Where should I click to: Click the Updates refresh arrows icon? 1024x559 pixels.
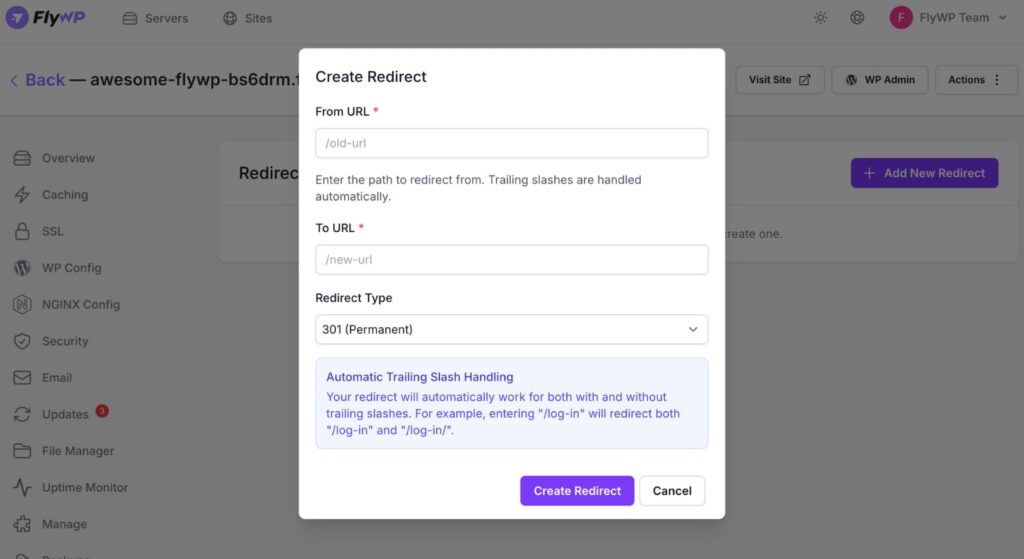tap(22, 414)
